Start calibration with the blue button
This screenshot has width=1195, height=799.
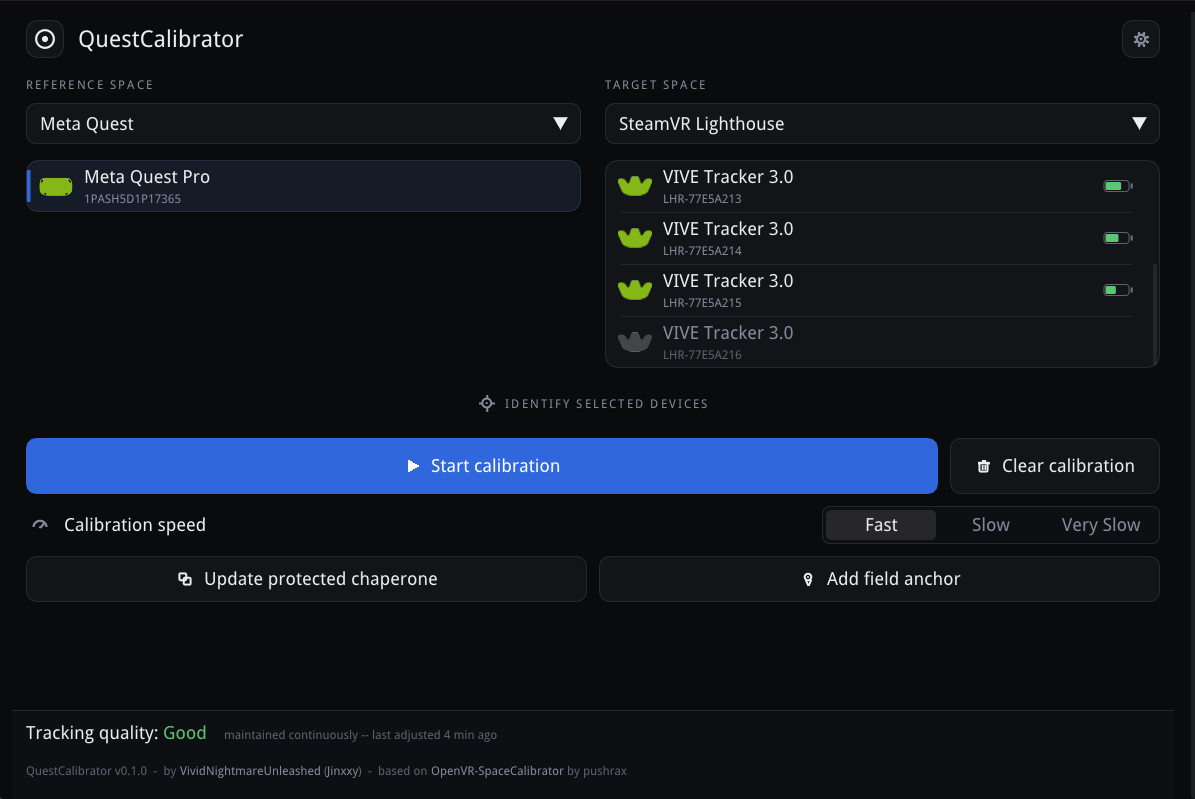click(x=482, y=466)
